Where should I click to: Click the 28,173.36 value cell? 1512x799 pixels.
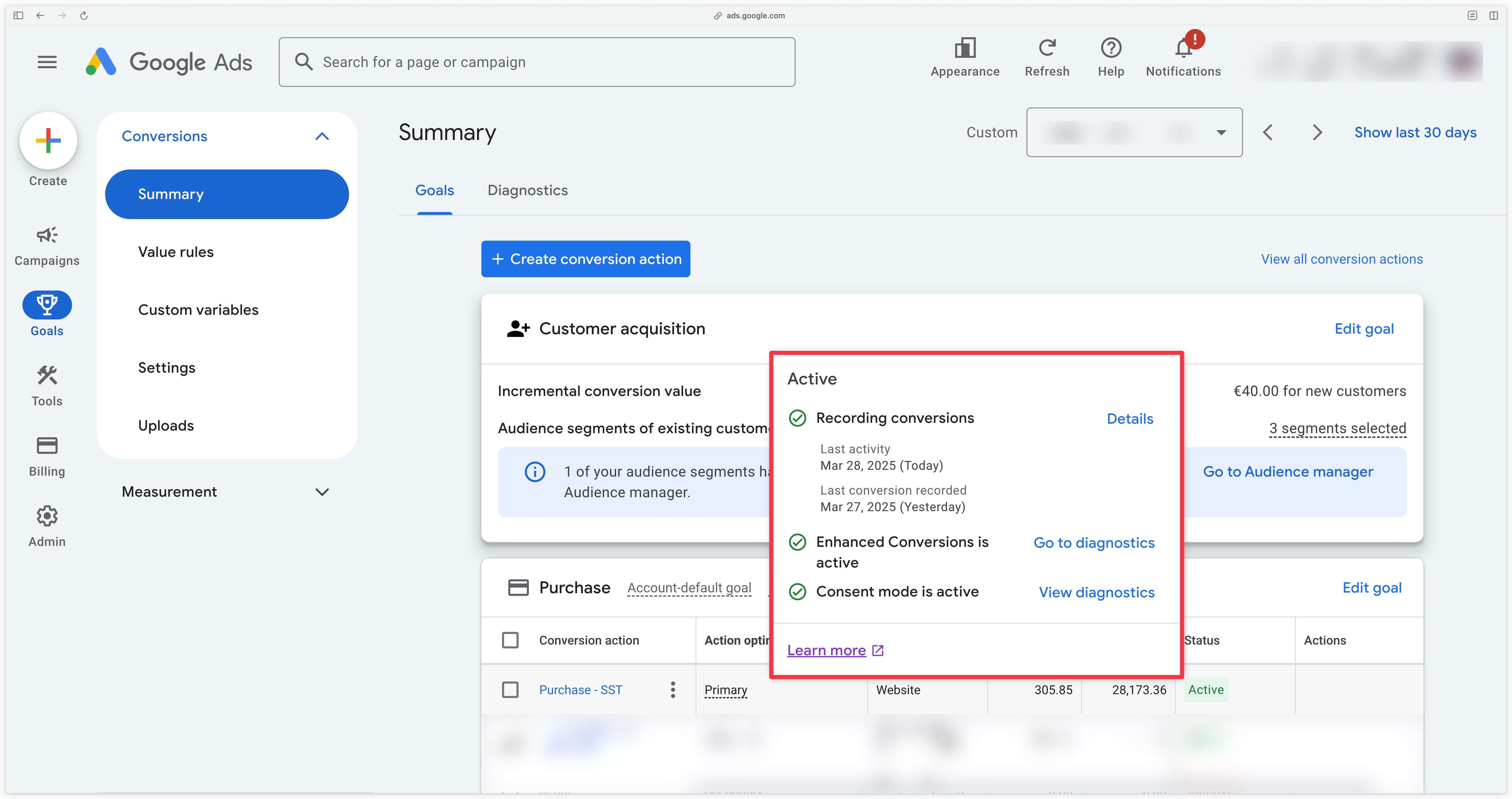[1139, 690]
